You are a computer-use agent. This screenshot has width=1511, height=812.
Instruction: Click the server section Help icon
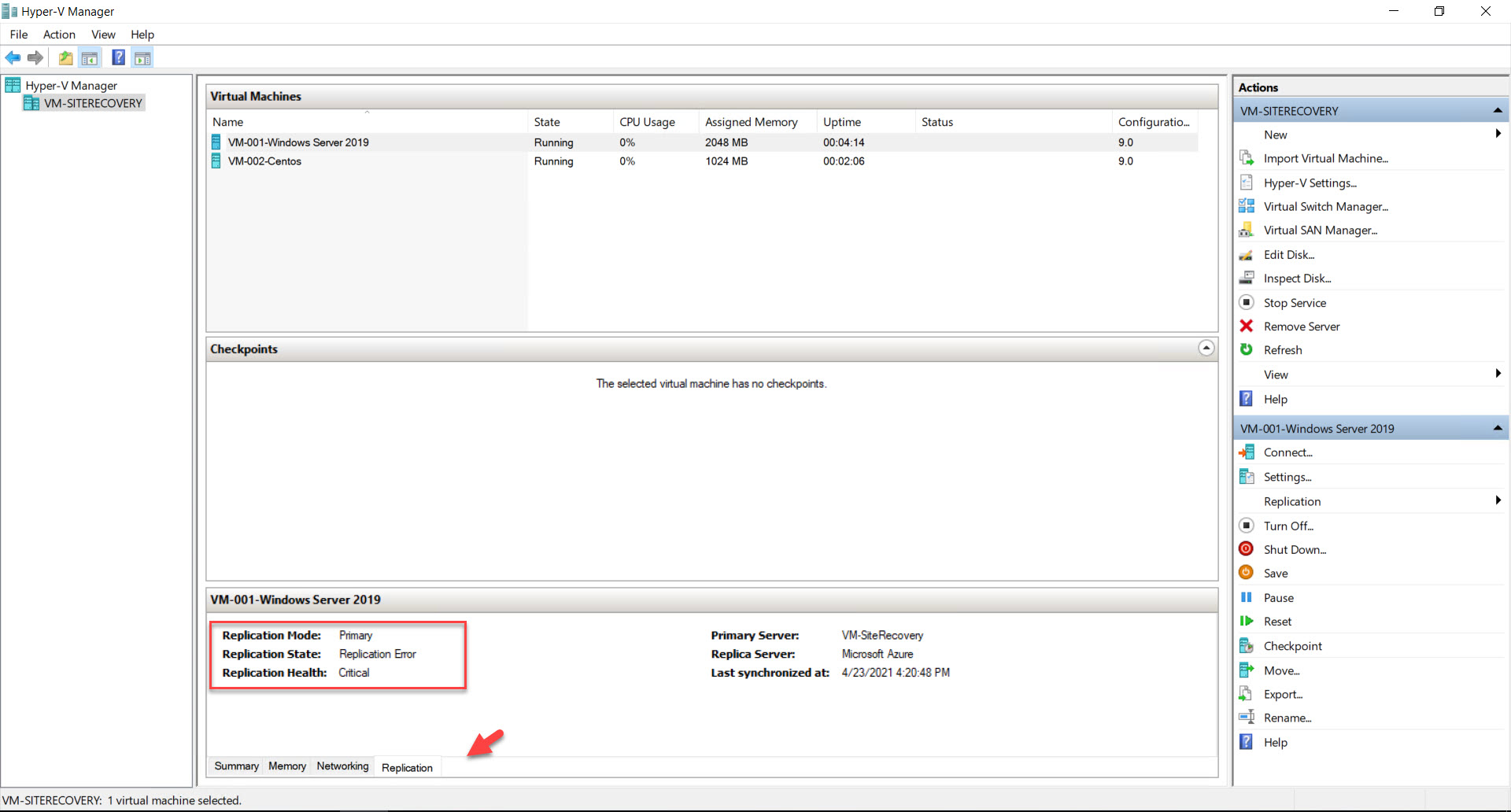click(1247, 399)
